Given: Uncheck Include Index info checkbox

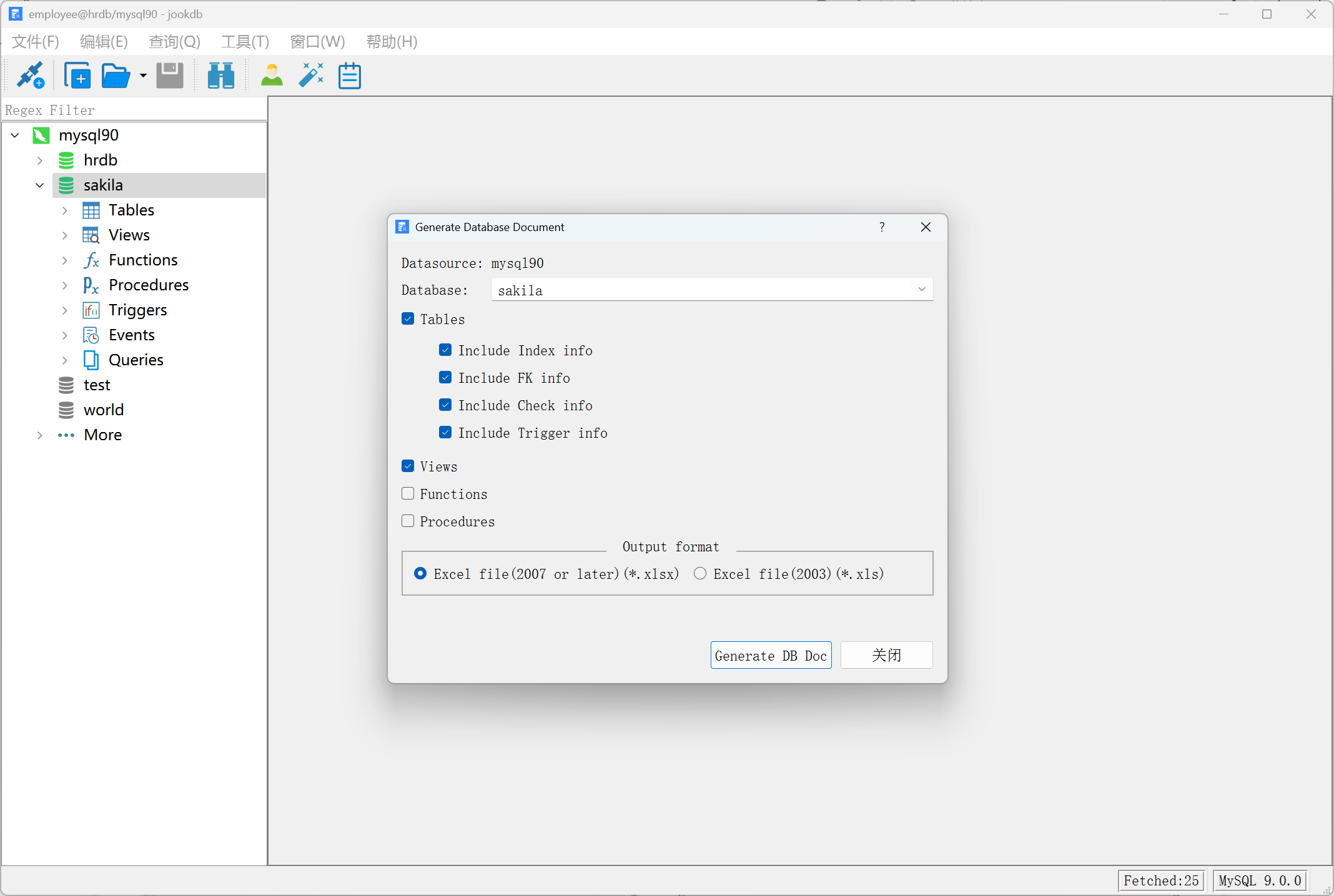Looking at the screenshot, I should (x=445, y=350).
